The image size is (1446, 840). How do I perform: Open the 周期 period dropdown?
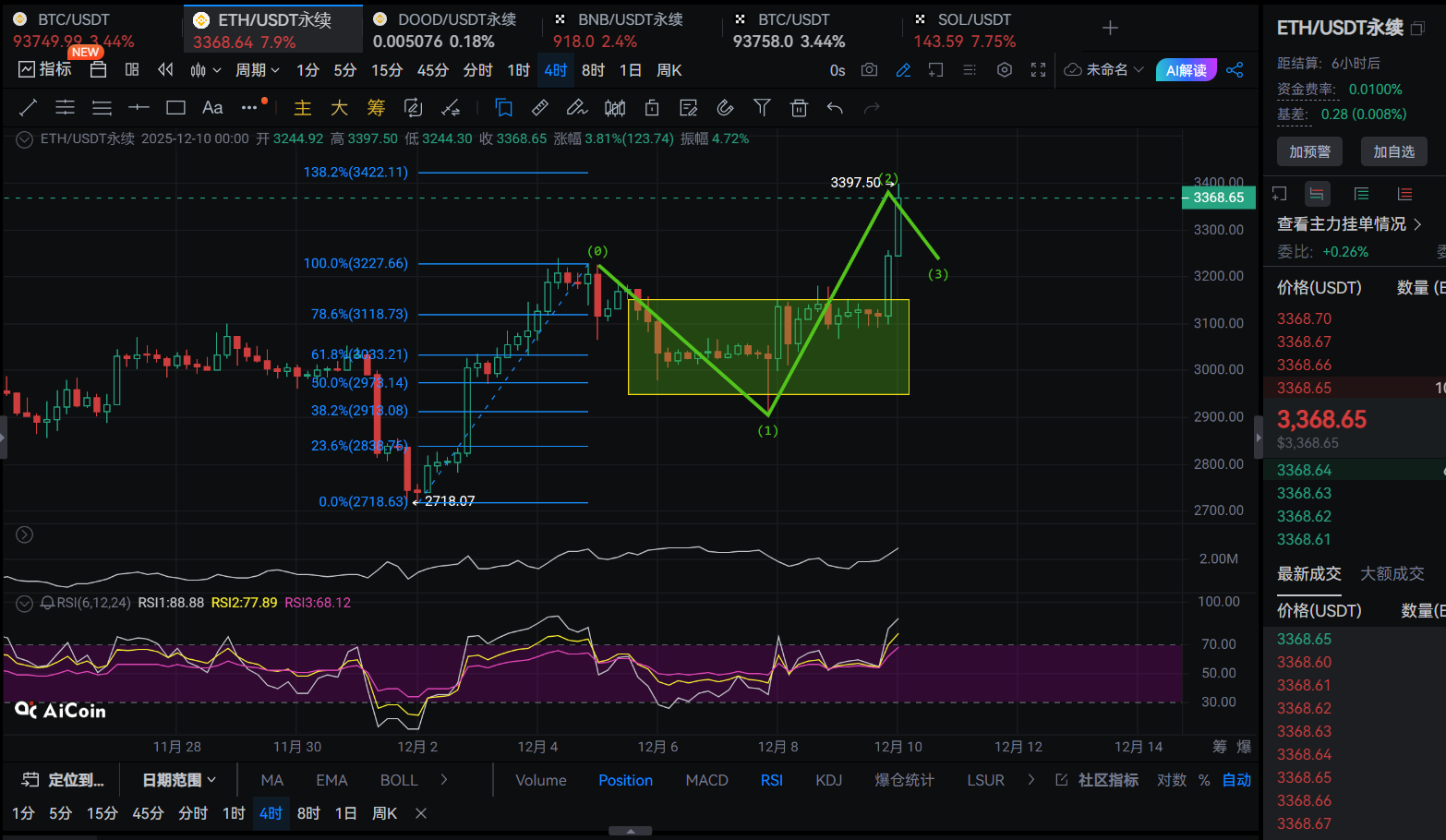click(x=257, y=70)
